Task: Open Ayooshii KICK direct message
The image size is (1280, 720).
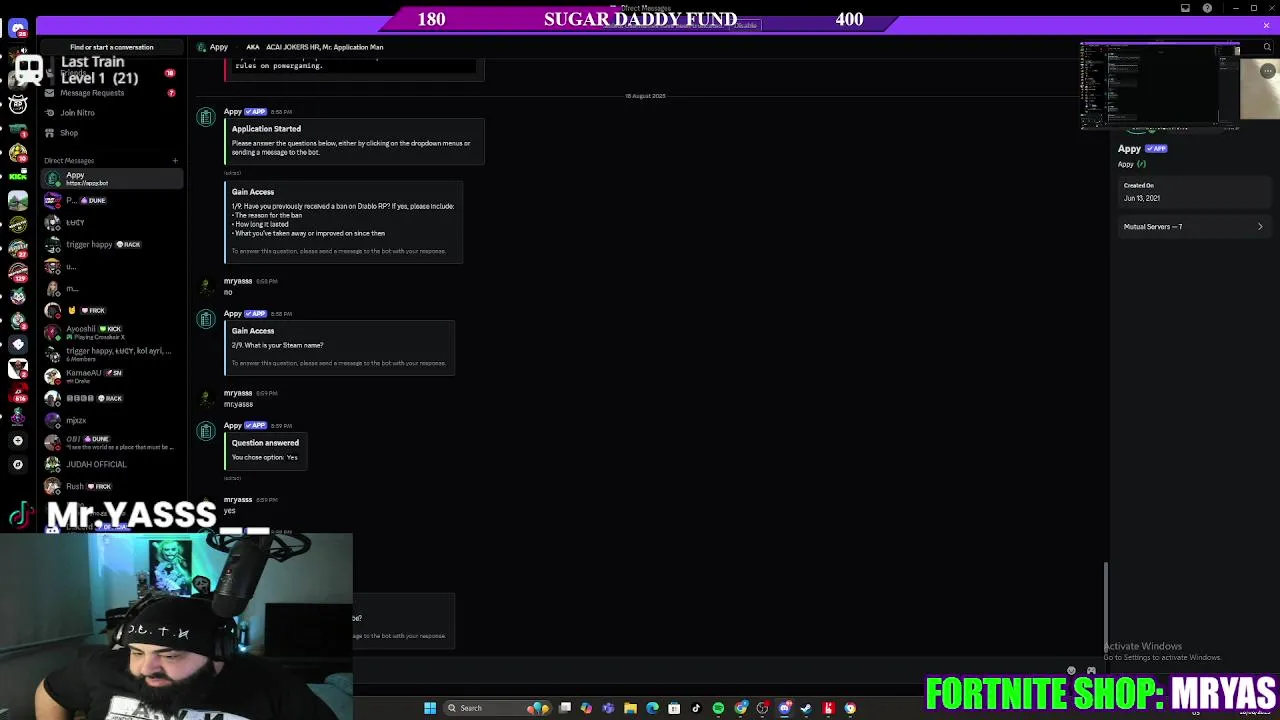Action: [x=112, y=332]
